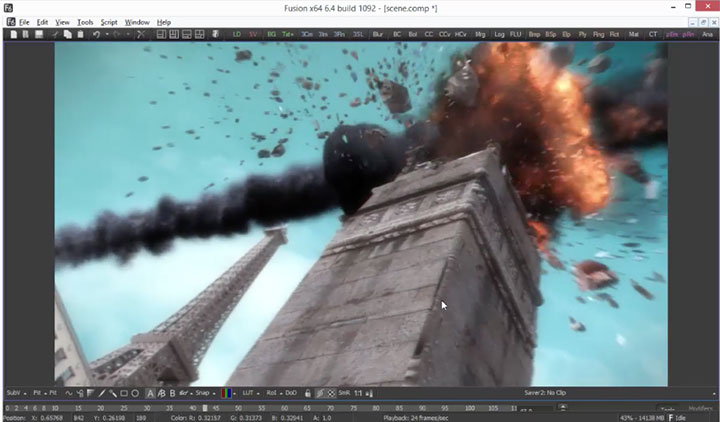The image size is (720, 422).
Task: Add a Background (BG) tool
Action: pos(271,34)
